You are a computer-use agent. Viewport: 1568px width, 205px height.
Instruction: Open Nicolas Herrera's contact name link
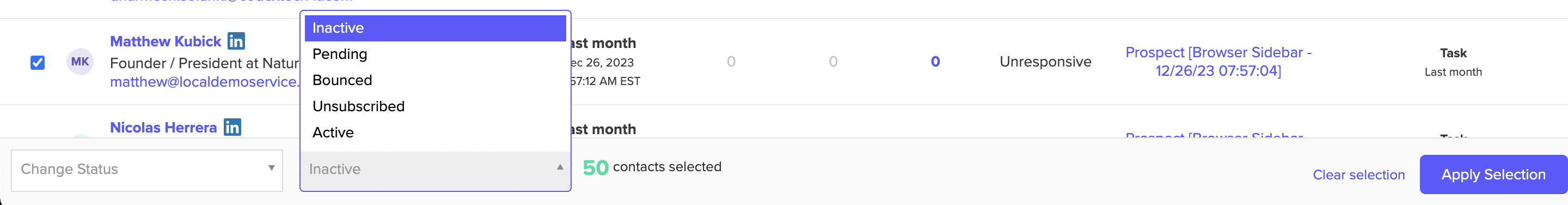click(163, 128)
